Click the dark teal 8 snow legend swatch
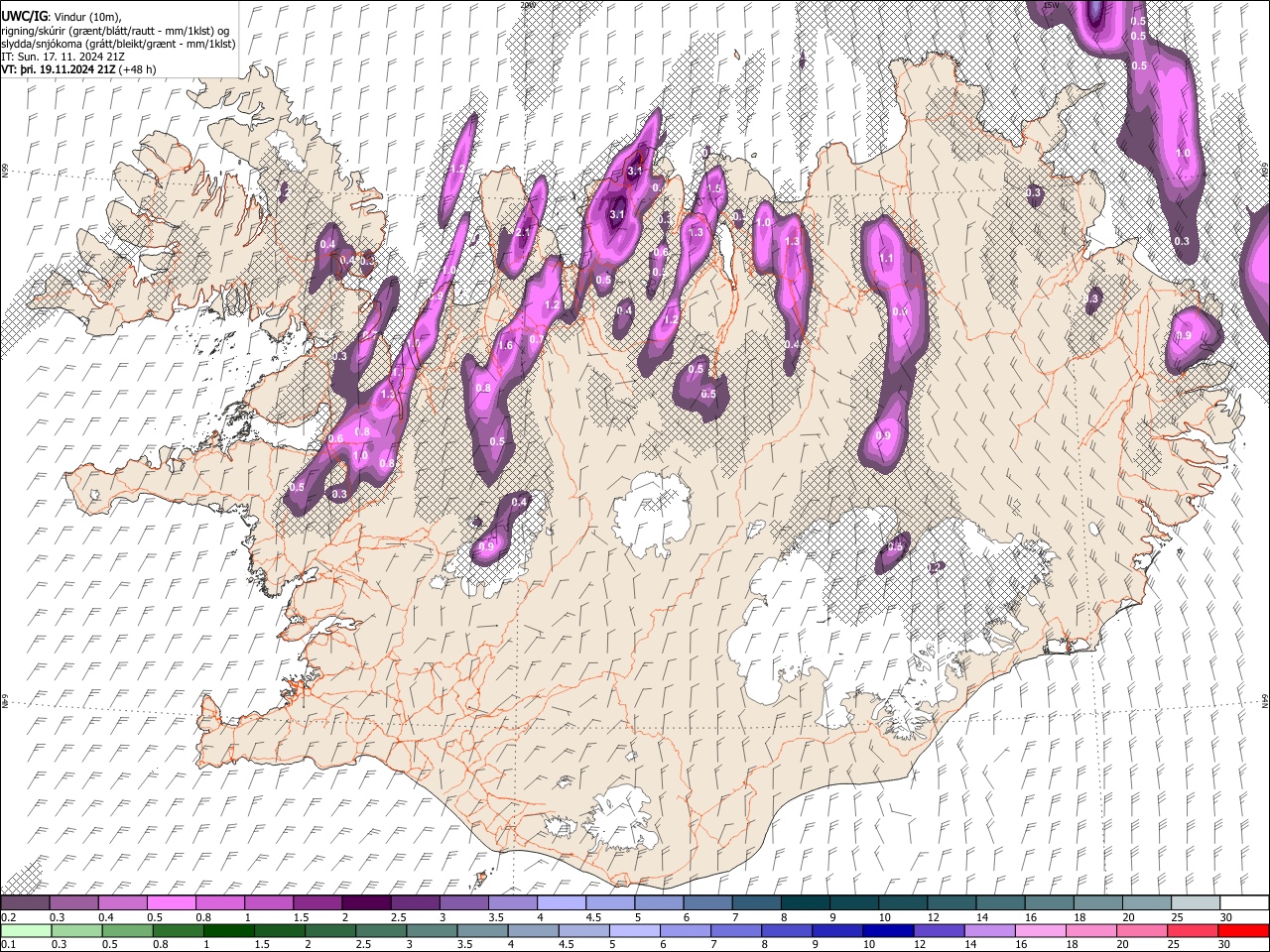 click(x=806, y=902)
